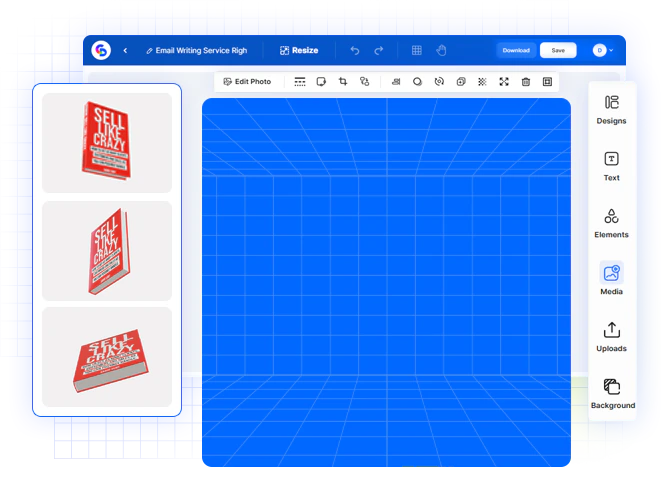Open the Elements panel
The width and height of the screenshot is (661, 490).
click(x=611, y=223)
